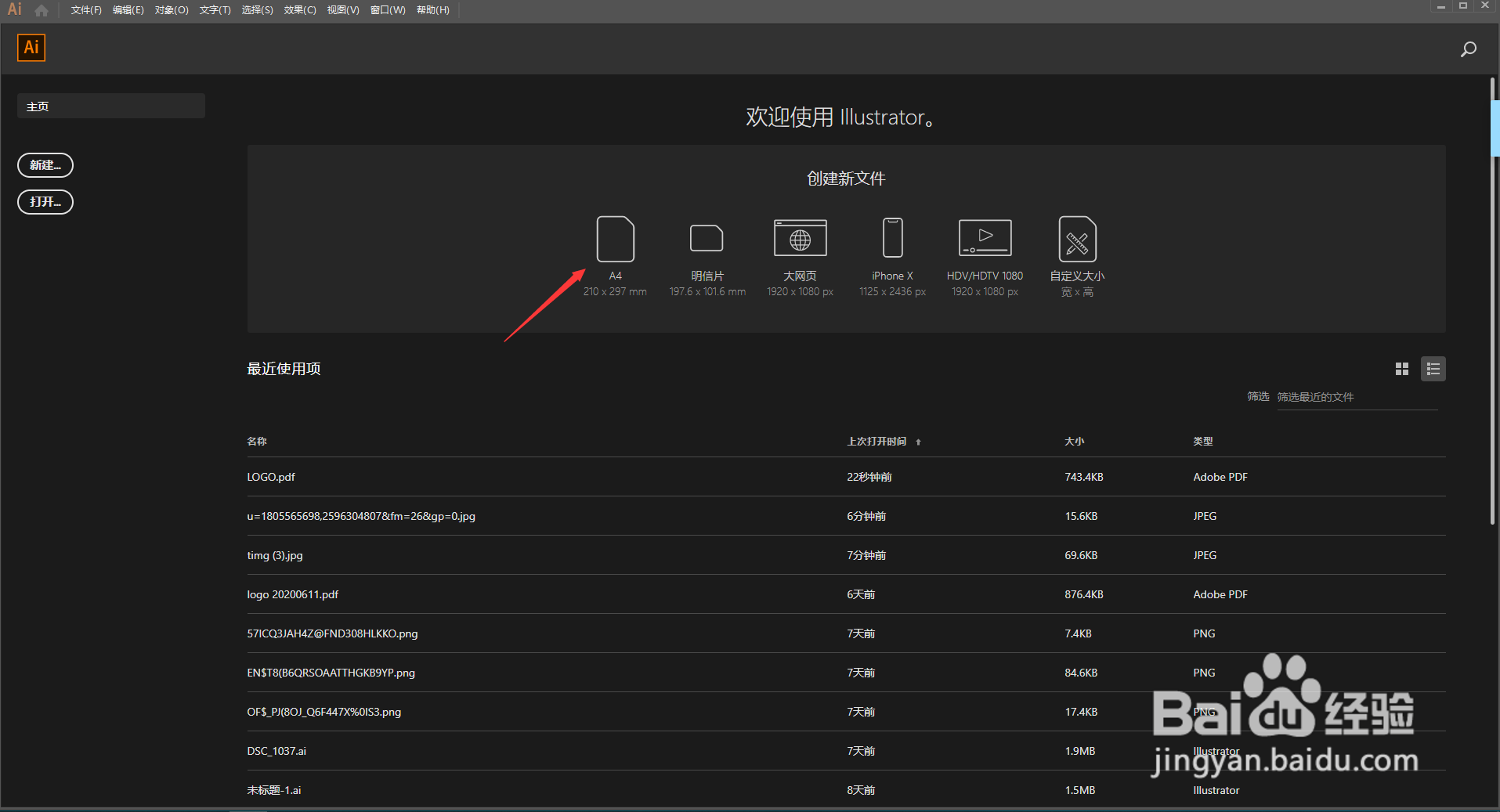The height and width of the screenshot is (812, 1500).
Task: Open recent file OF$_PJ(8OJ_Q6F447X%0IS3.png
Action: point(324,712)
